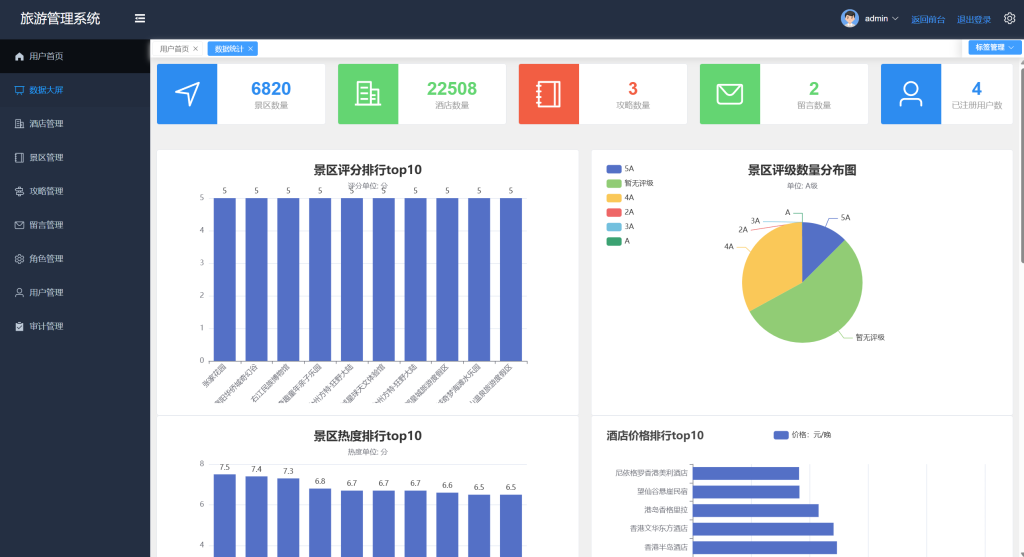Viewport: 1024px width, 557px height.
Task: Click the 香港半岛酒店 price bar
Action: point(765,547)
